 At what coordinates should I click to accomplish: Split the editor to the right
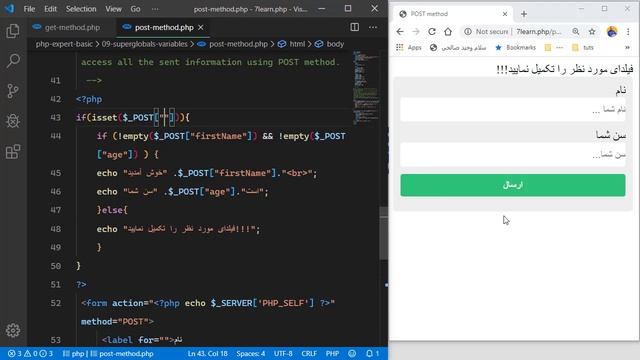[x=355, y=27]
